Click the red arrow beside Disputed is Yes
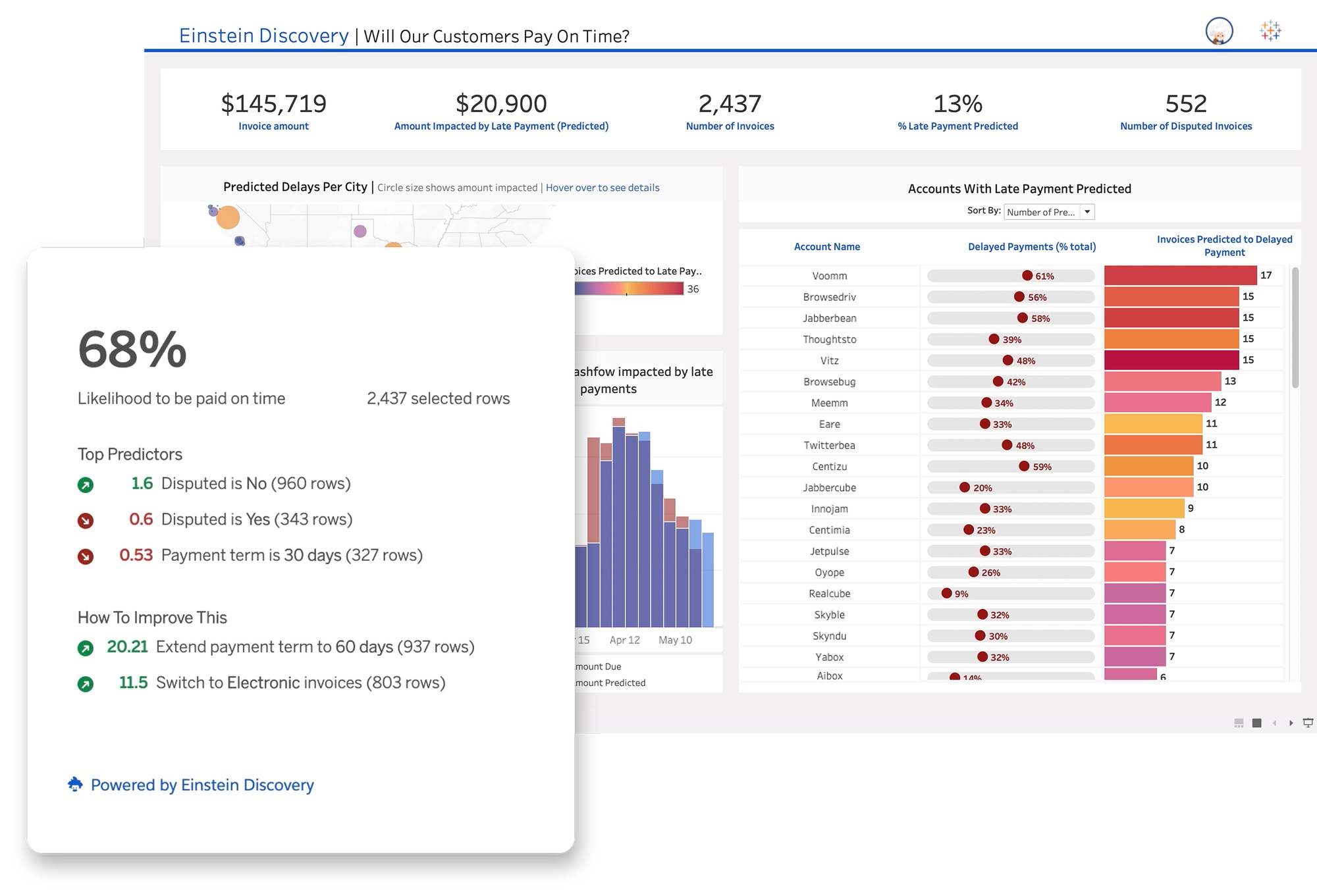This screenshot has height=896, width=1317. (x=86, y=519)
